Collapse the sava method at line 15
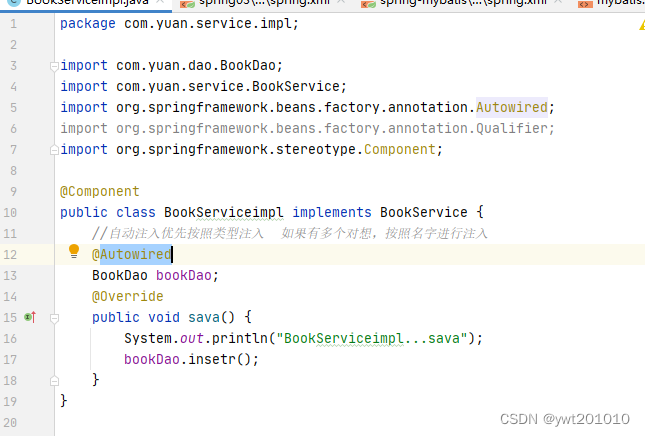 54,318
